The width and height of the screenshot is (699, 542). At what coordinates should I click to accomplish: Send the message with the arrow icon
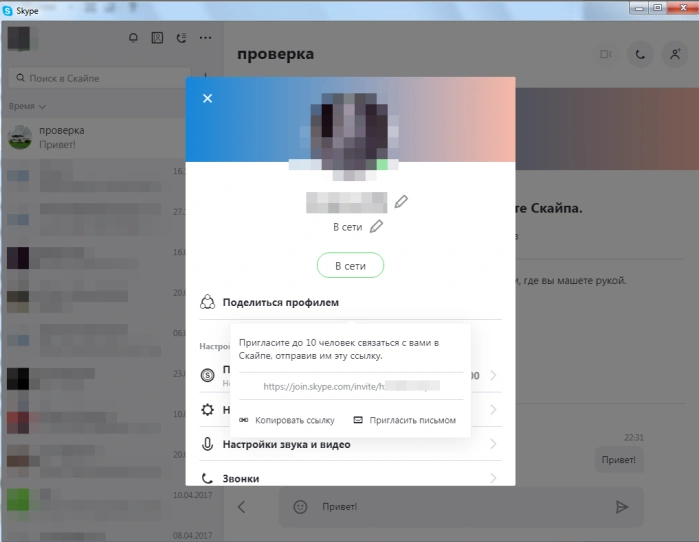[622, 507]
